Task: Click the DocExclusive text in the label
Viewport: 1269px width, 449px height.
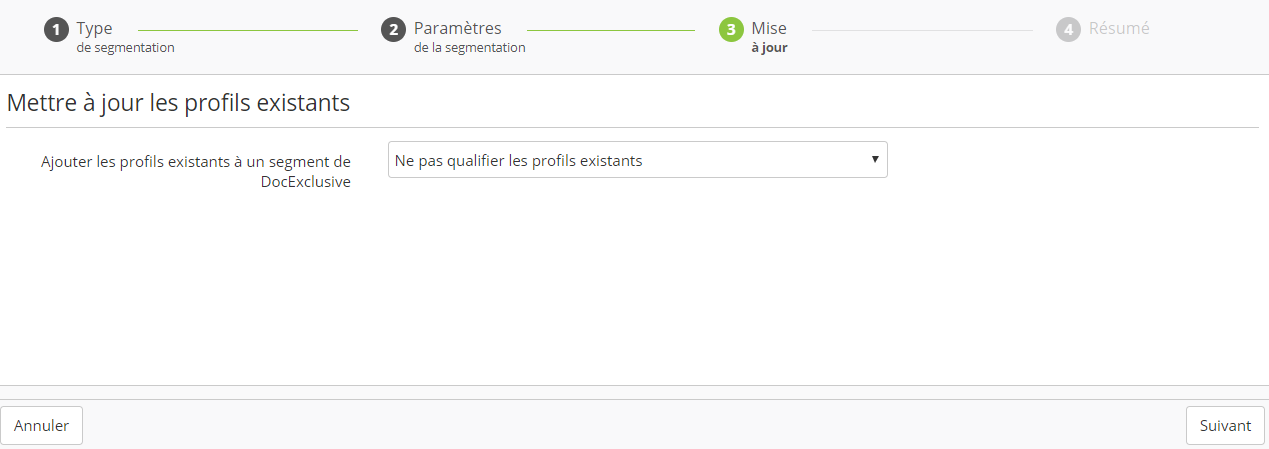Action: point(304,182)
